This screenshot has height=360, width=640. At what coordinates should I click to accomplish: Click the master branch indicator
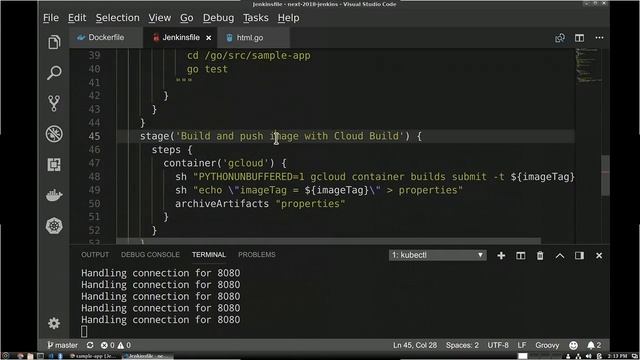(62, 345)
